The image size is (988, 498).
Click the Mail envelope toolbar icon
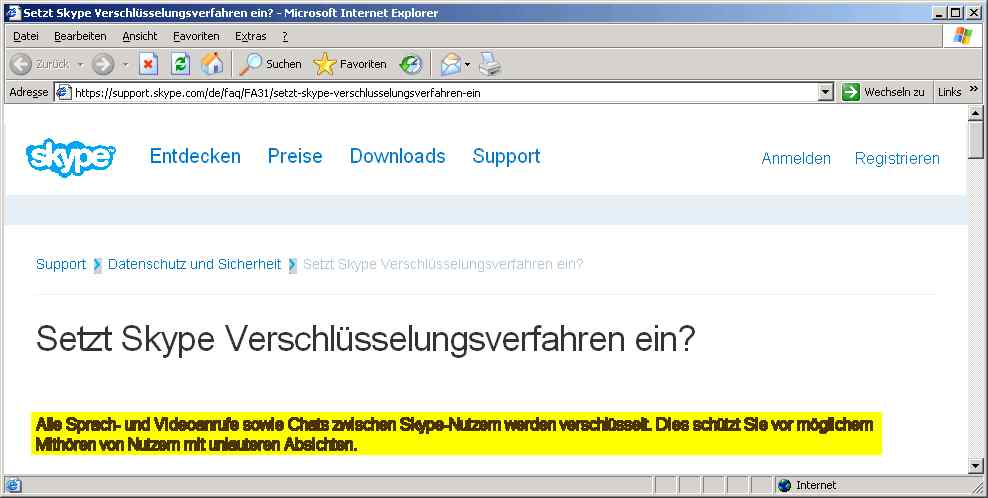pos(450,64)
